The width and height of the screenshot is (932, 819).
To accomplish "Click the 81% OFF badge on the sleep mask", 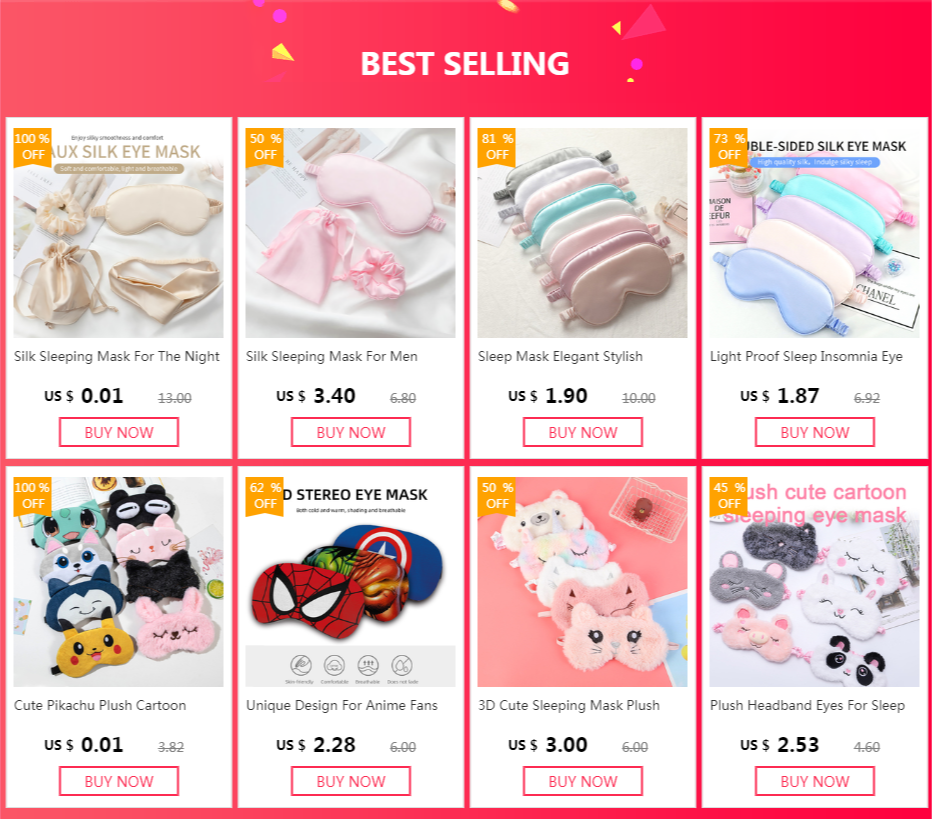I will 497,147.
